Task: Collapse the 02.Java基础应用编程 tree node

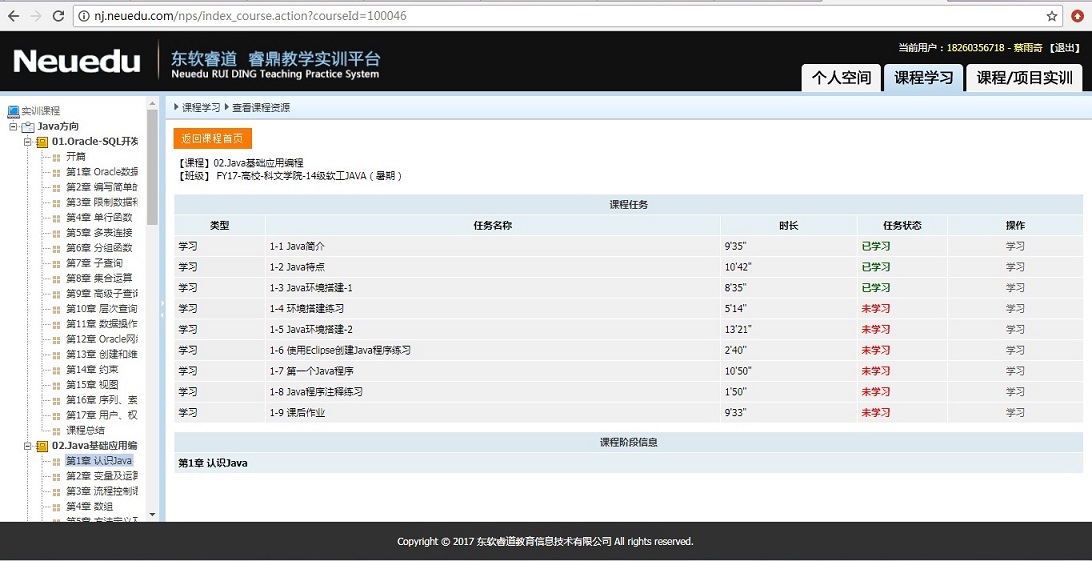Action: tap(27, 446)
